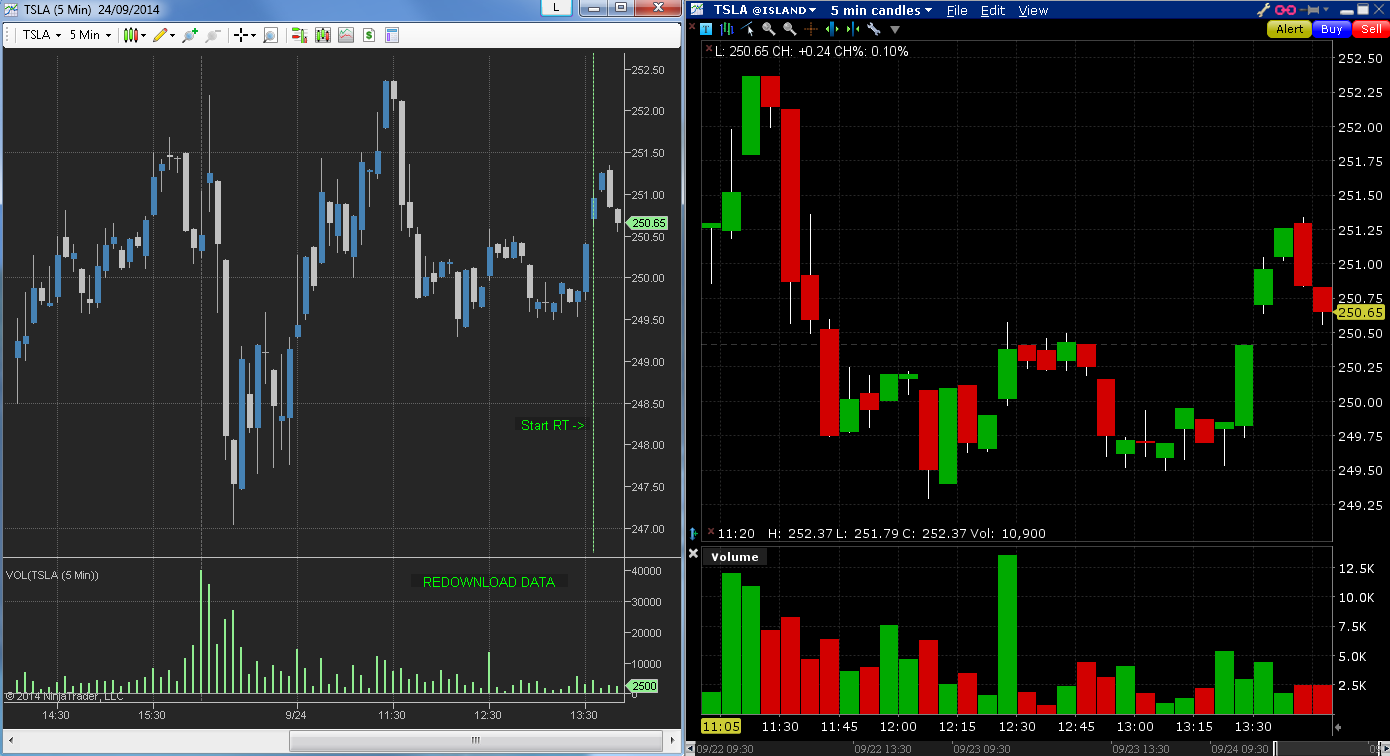Click the wrench settings icon in TWS chart toolbar
The image size is (1390, 756).
[873, 29]
